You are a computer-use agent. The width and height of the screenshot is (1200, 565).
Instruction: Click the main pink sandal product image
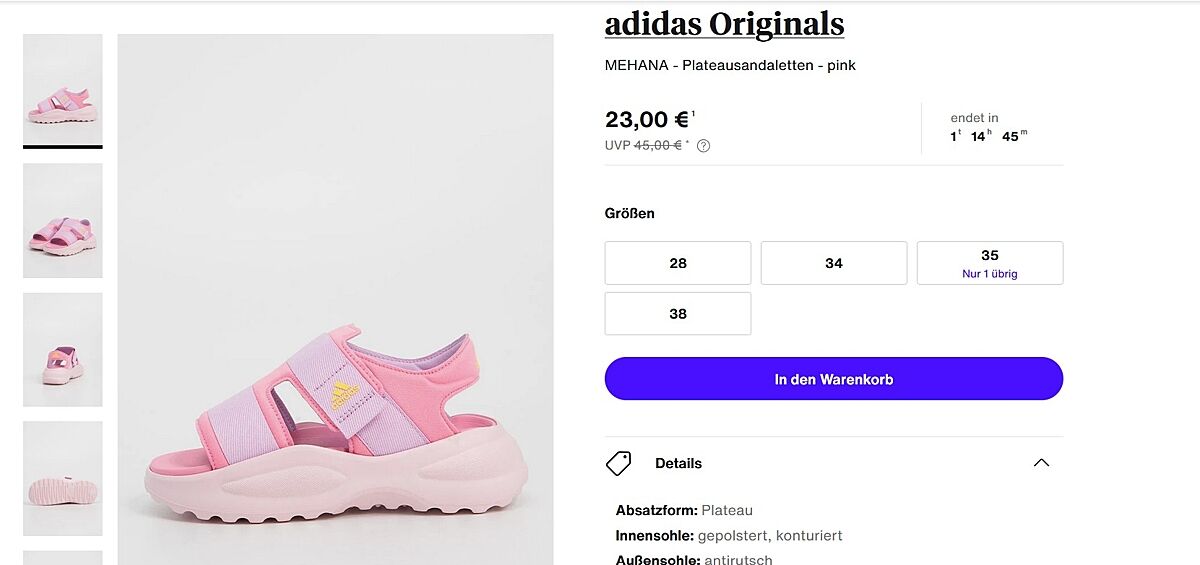[335, 300]
